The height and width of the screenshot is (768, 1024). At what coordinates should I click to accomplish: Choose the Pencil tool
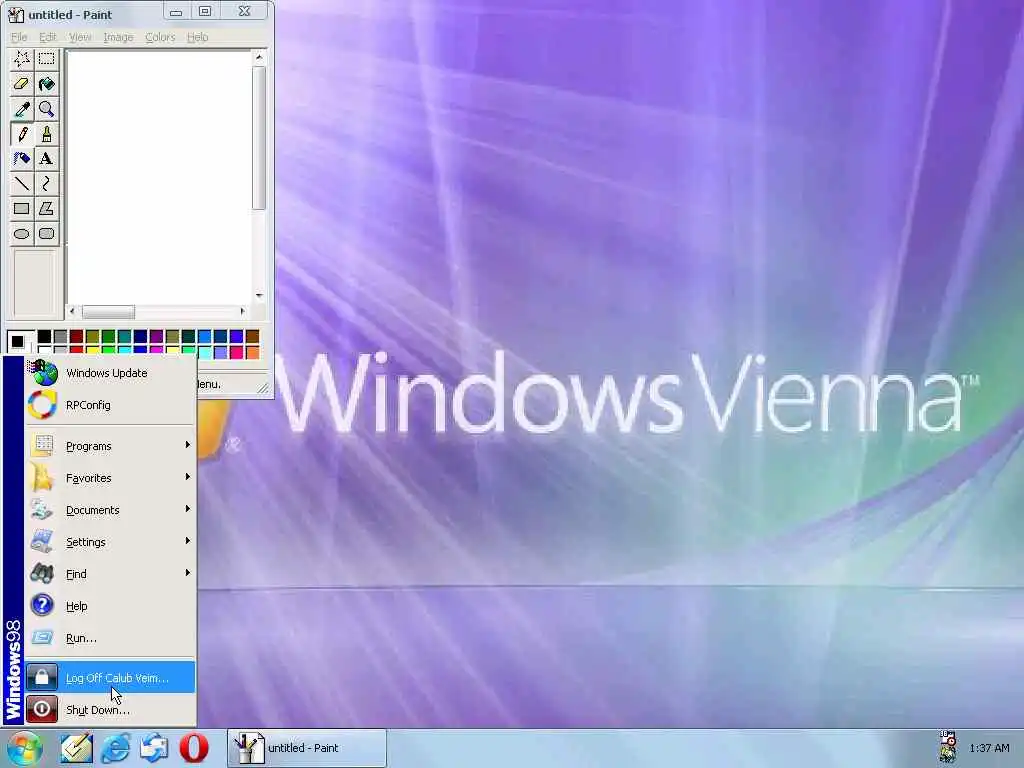click(22, 135)
